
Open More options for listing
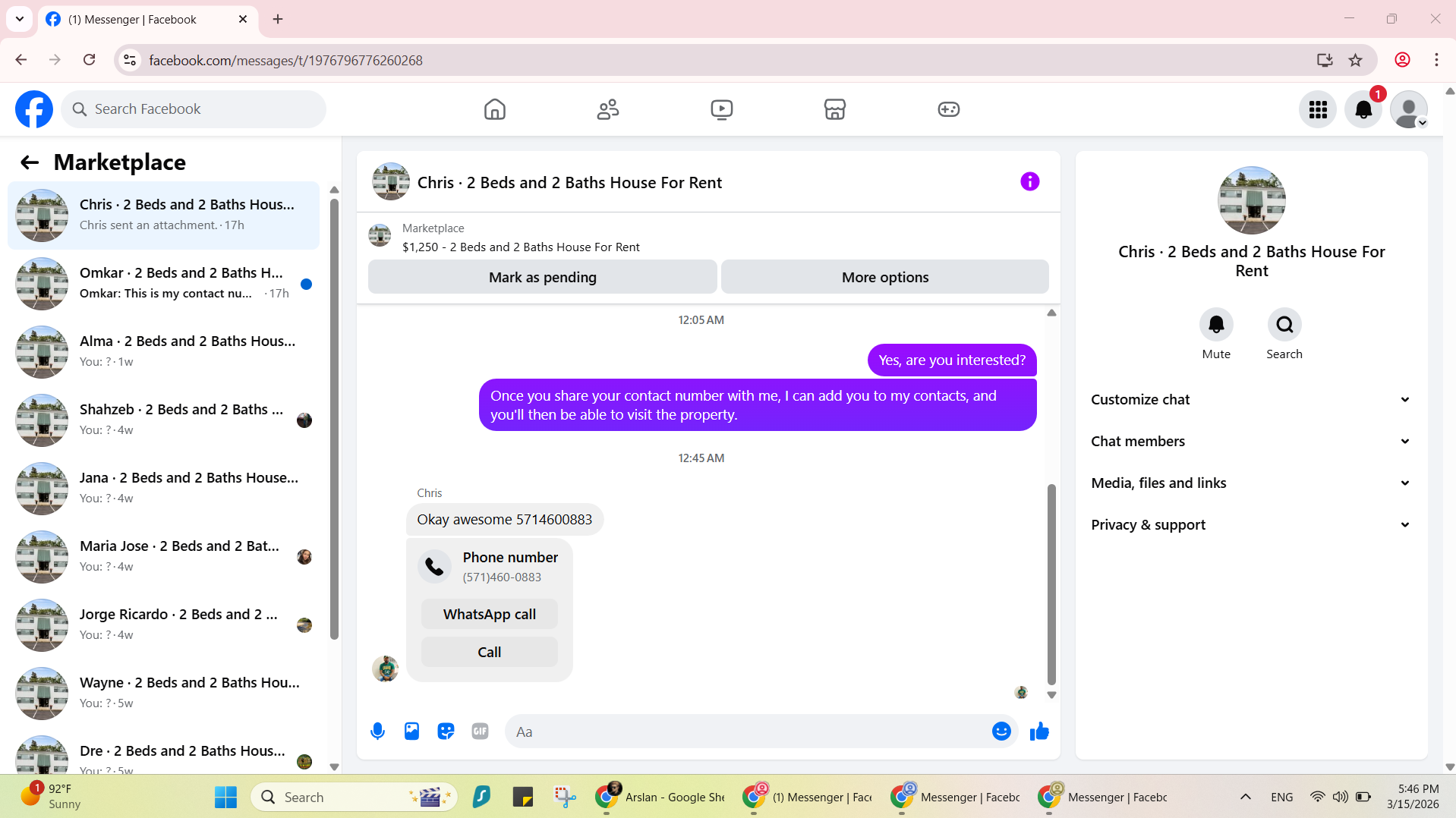(885, 277)
